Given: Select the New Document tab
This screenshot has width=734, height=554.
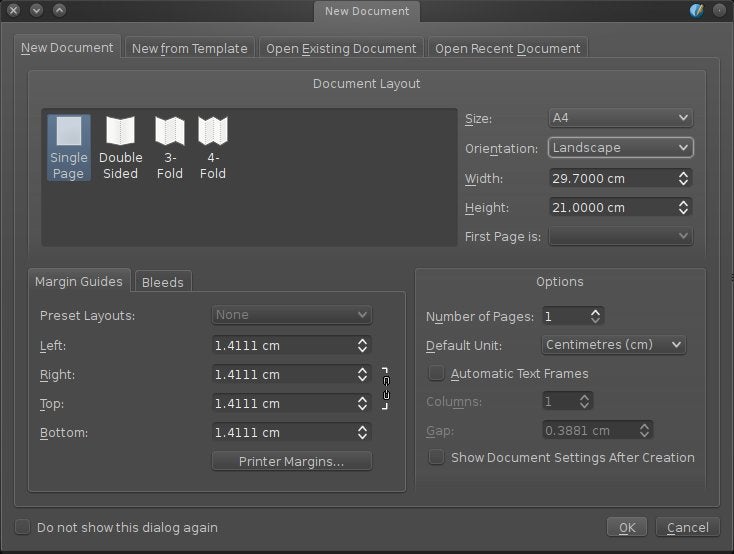Looking at the screenshot, I should point(67,47).
